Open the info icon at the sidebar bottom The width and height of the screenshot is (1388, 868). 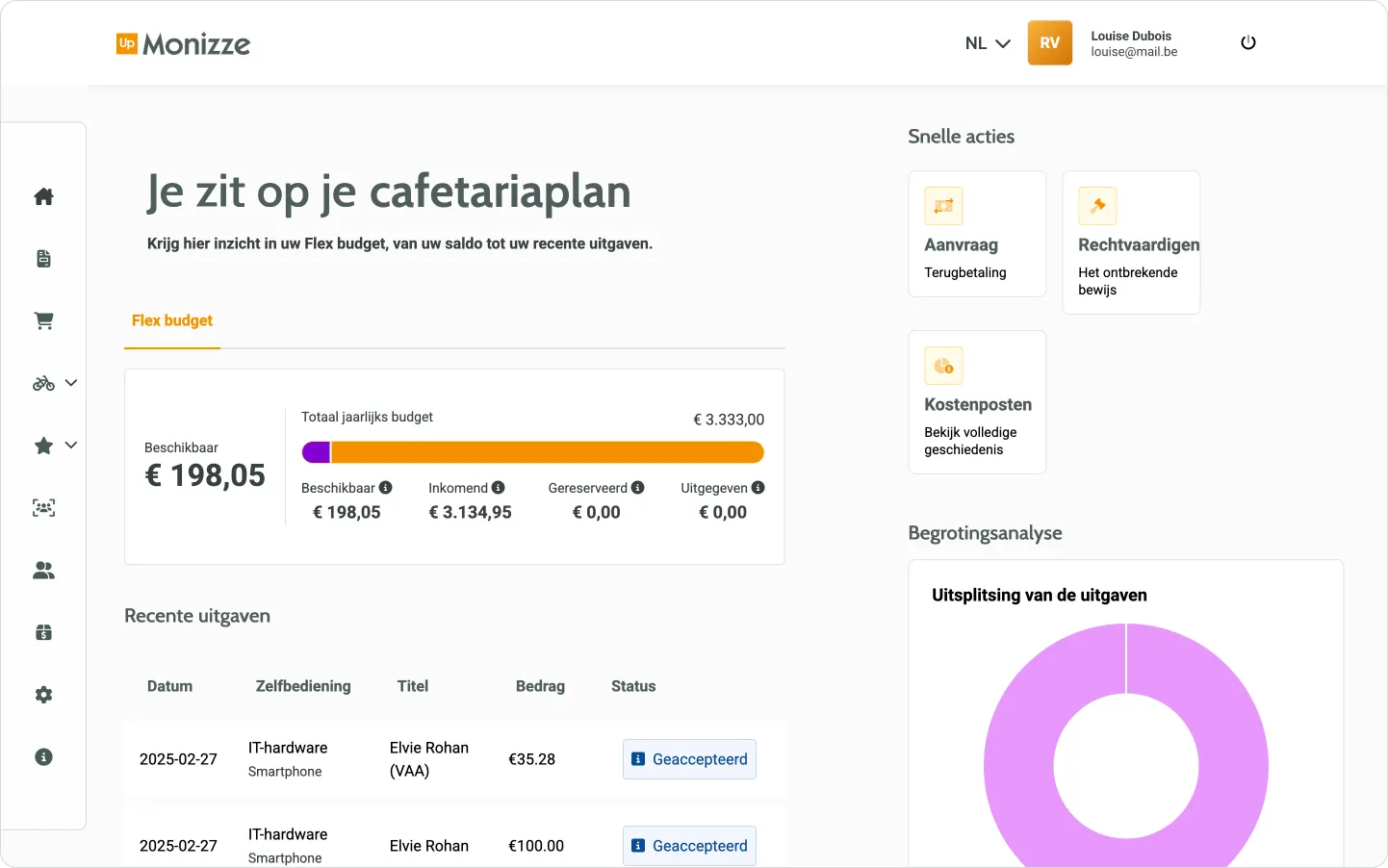(43, 757)
